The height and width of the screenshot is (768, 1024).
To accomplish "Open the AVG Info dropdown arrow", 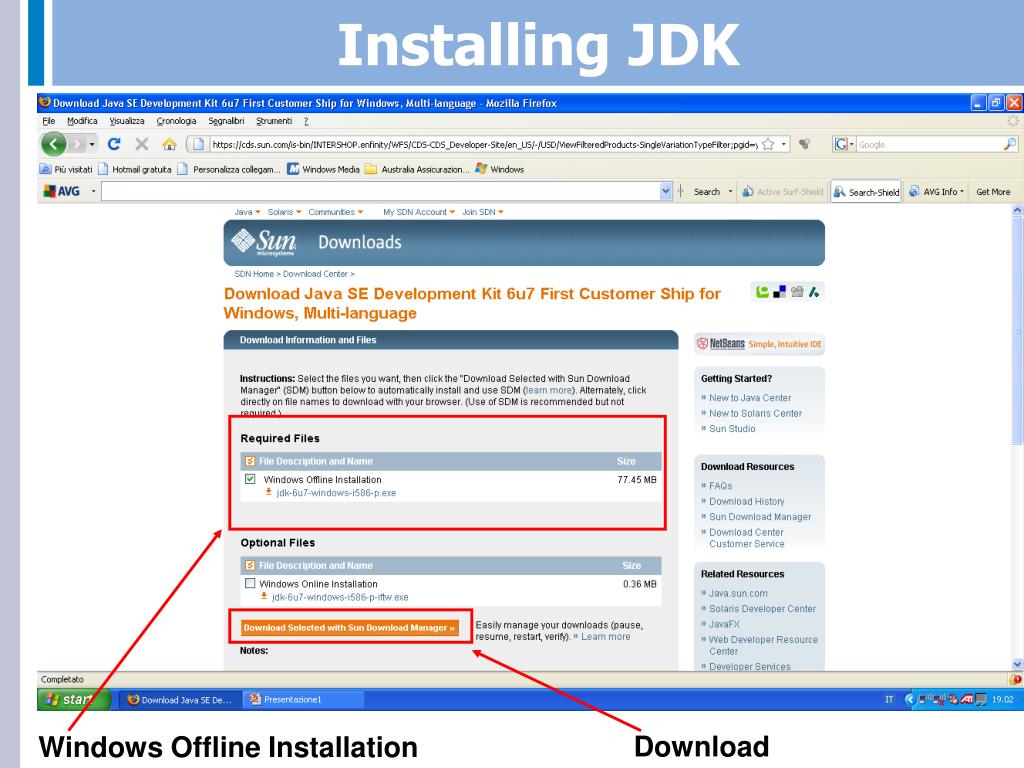I will 962,191.
